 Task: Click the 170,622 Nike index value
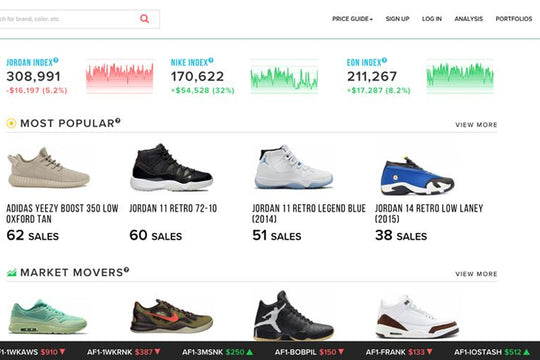(x=197, y=76)
